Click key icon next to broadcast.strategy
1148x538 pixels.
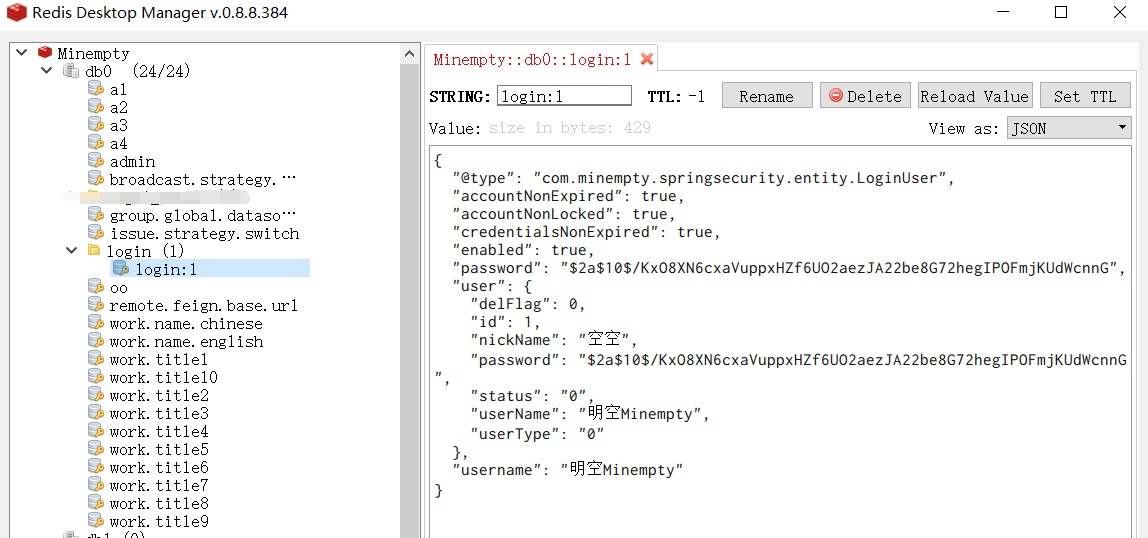[x=96, y=179]
